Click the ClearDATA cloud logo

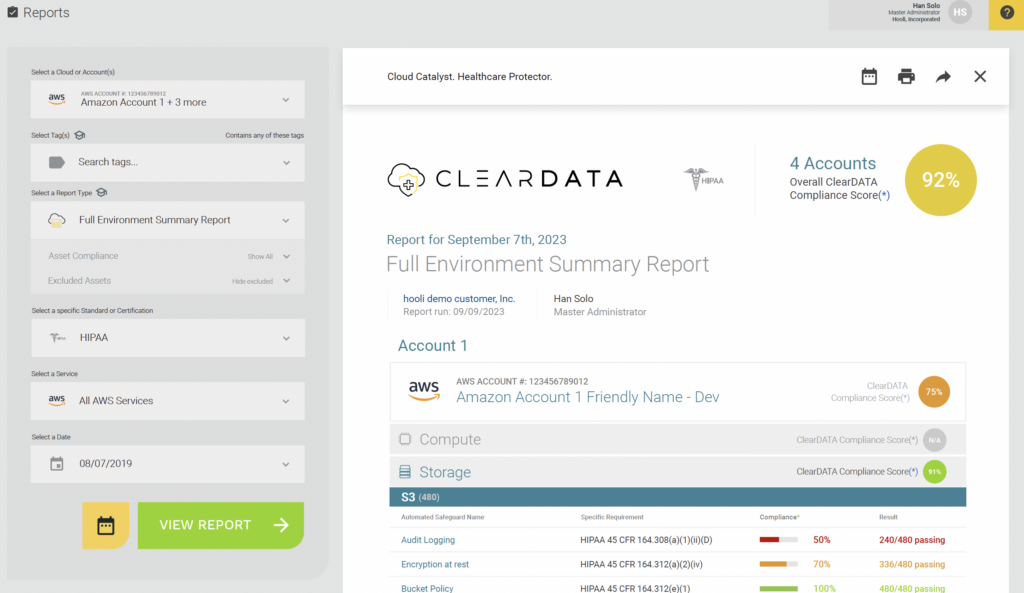coord(406,180)
